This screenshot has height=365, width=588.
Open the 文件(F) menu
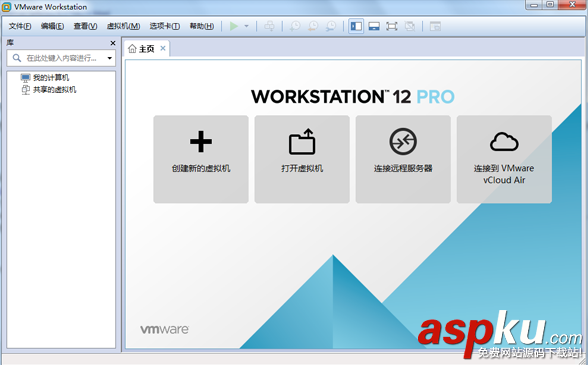pos(20,26)
